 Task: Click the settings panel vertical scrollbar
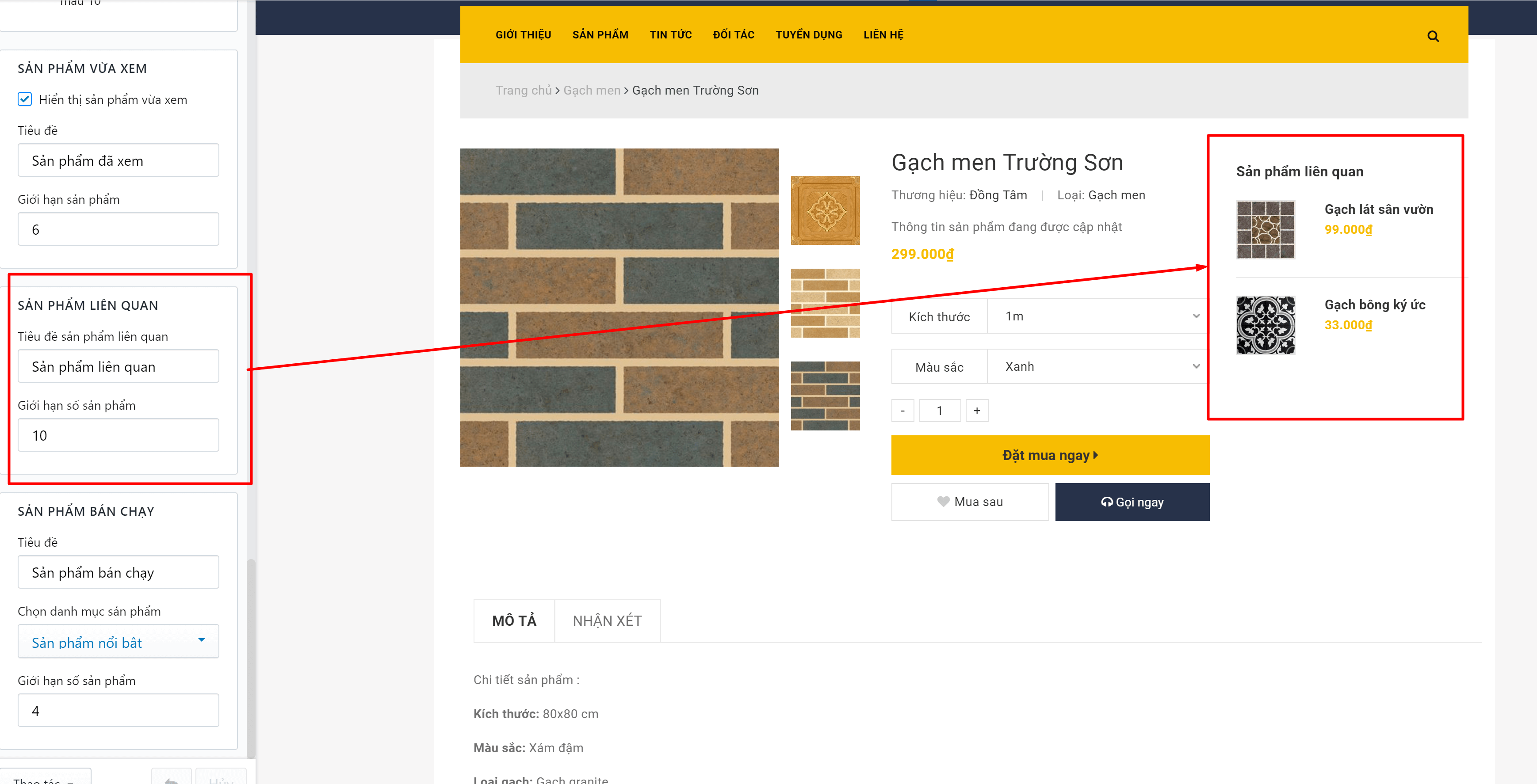(x=251, y=656)
